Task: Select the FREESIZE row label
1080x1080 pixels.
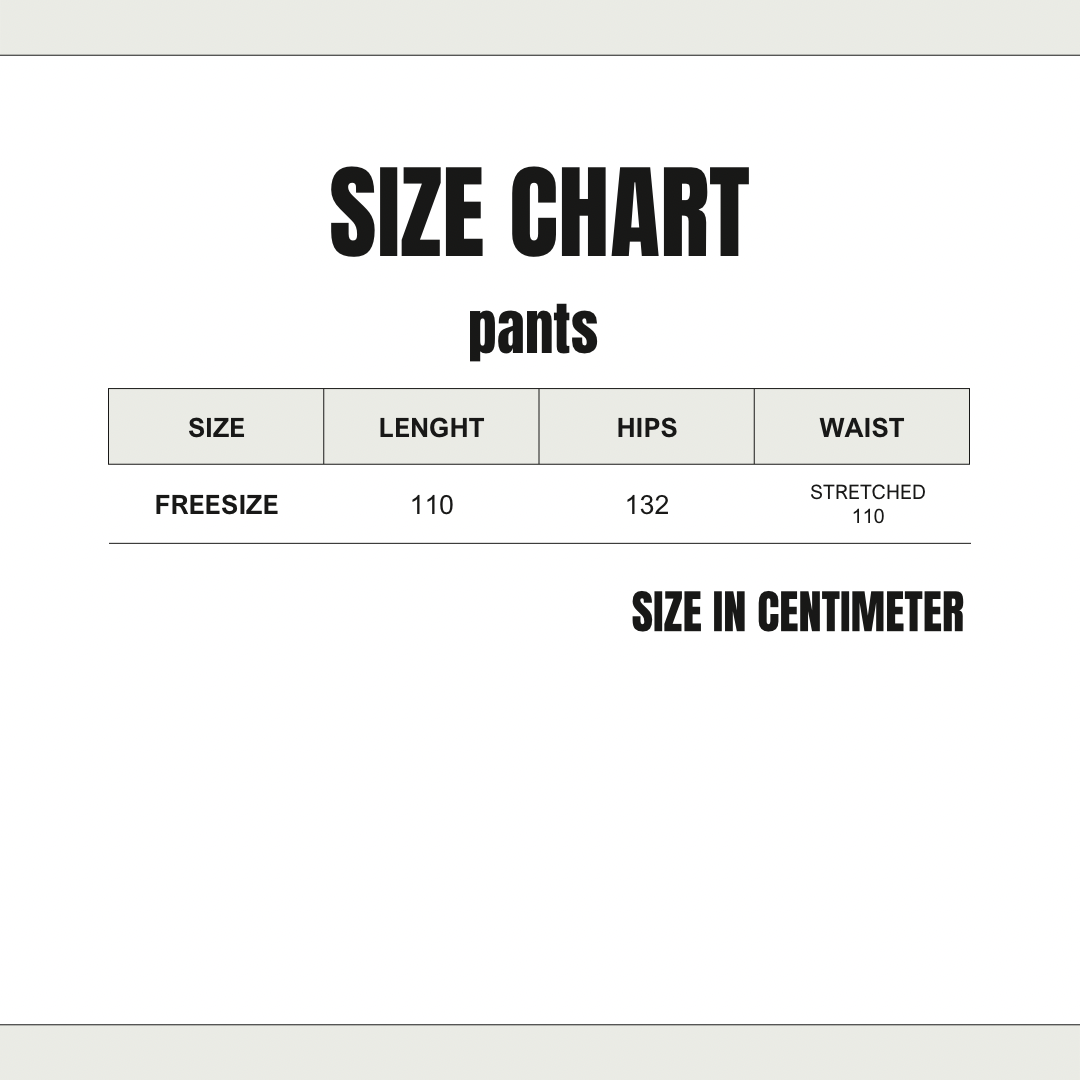Action: click(216, 505)
